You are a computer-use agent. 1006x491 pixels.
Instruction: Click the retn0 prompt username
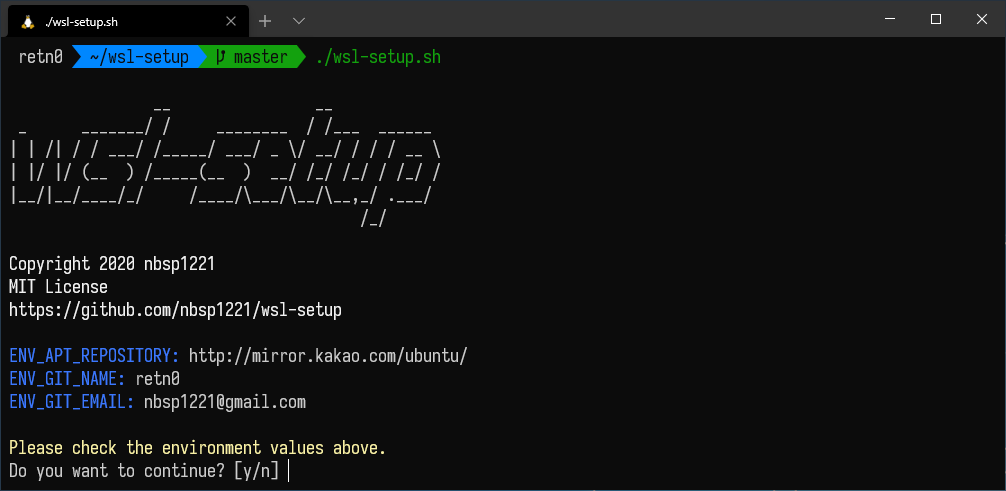tap(40, 57)
